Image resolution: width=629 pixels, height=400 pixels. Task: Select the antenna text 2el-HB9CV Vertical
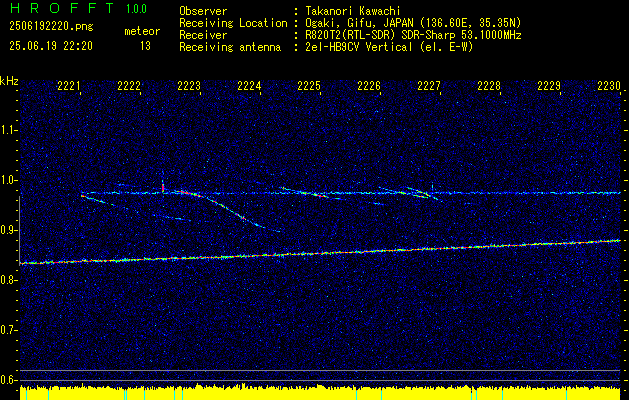359,47
